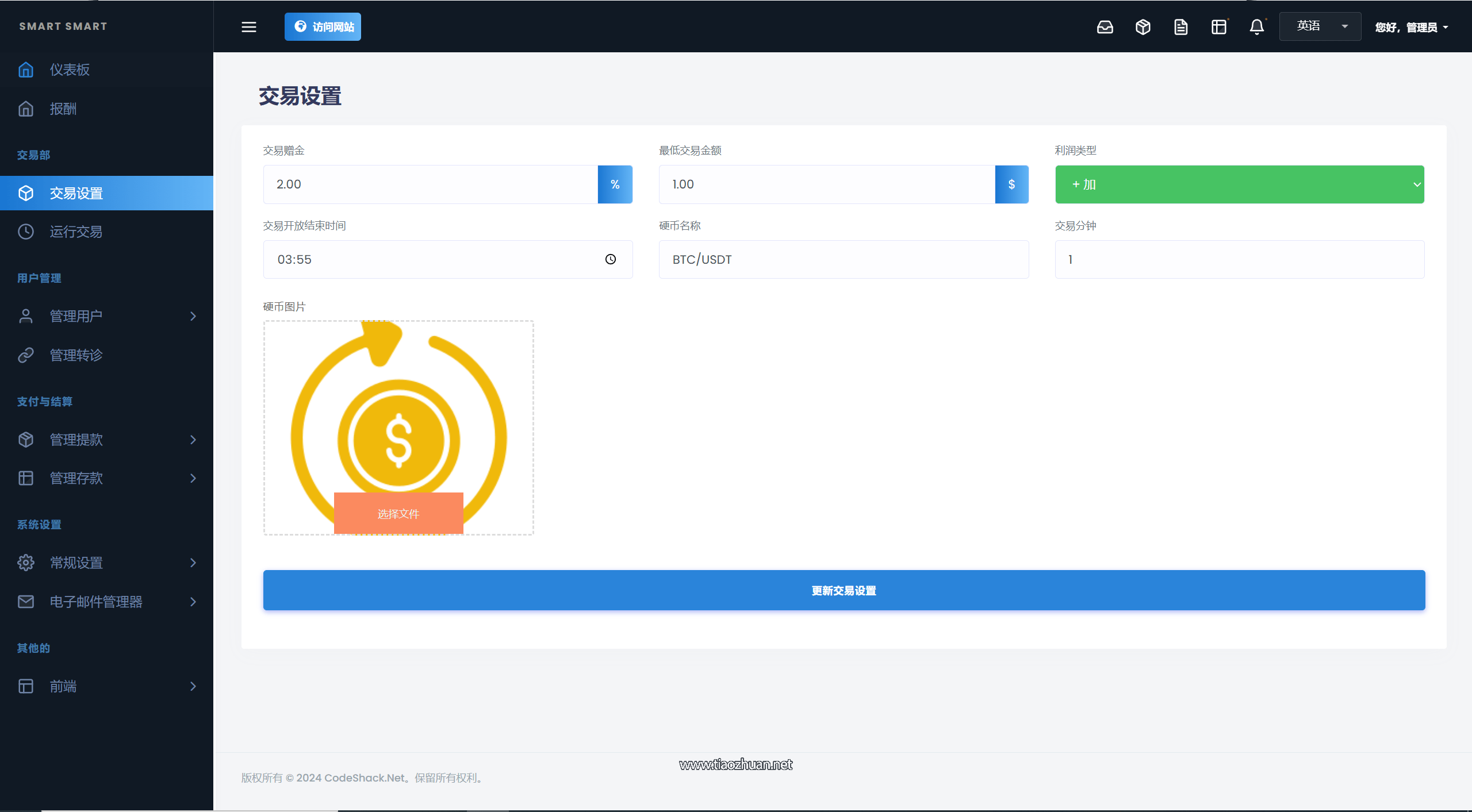Click the cube icon in top bar
The image size is (1472, 812).
1143,27
